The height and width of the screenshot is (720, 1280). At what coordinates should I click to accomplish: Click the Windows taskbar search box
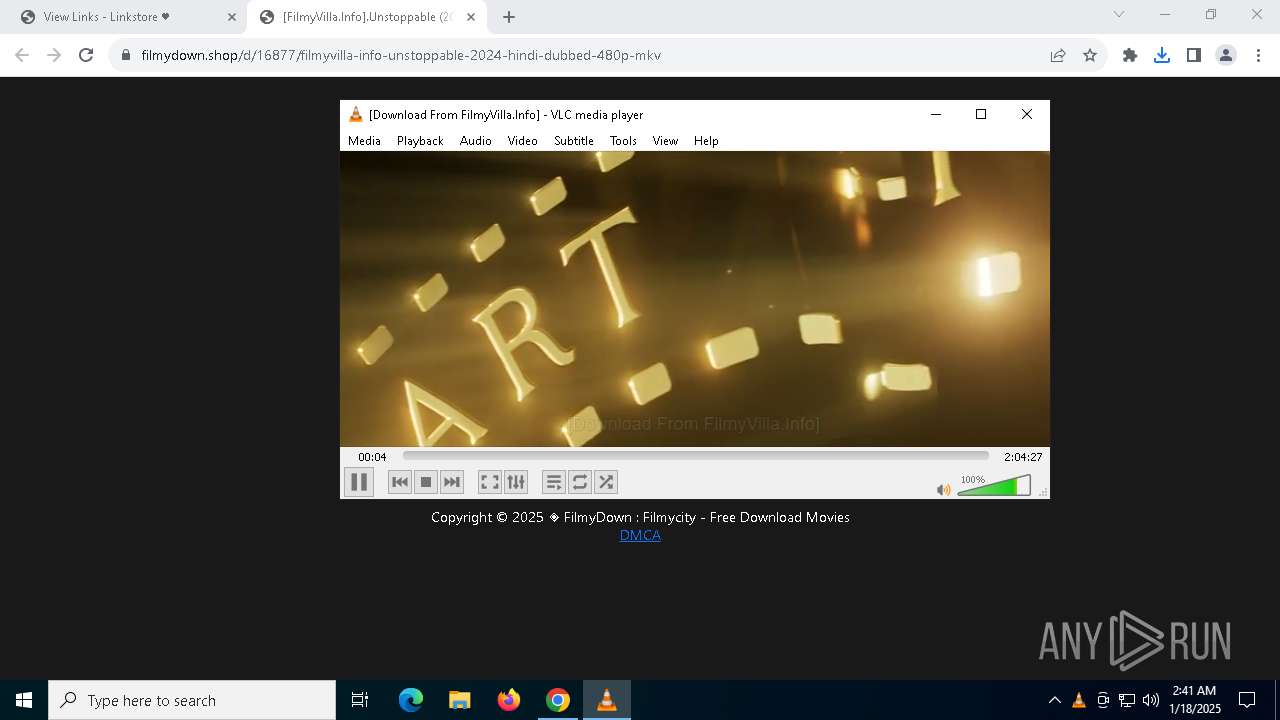tap(192, 700)
